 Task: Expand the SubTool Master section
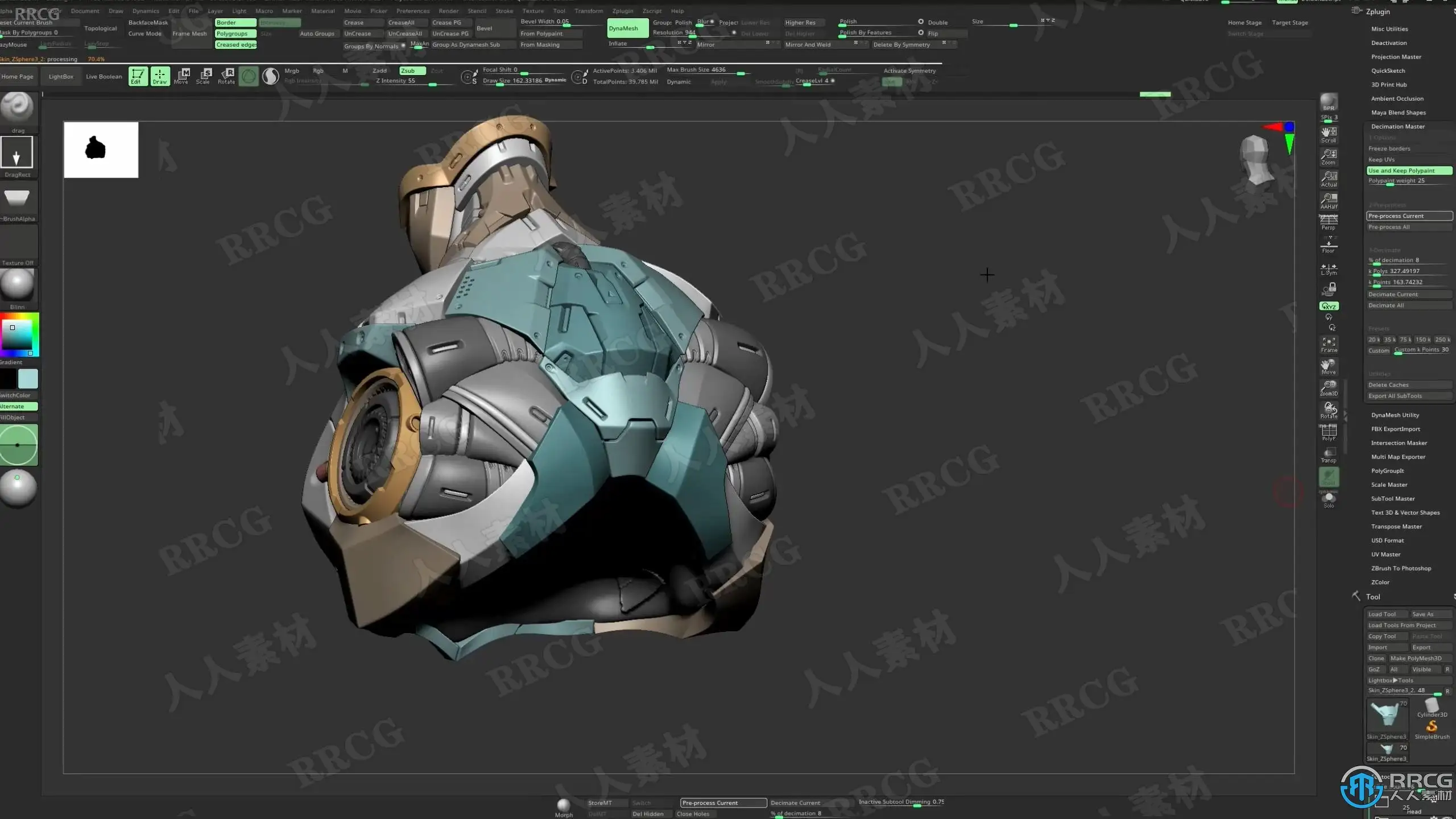pos(1392,499)
